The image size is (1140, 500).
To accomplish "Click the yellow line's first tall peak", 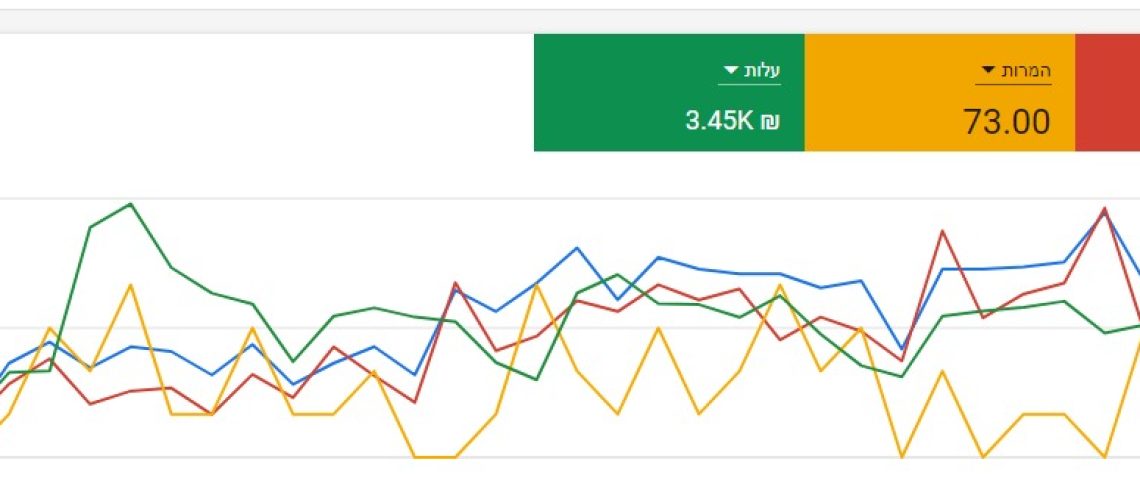I will (x=130, y=285).
